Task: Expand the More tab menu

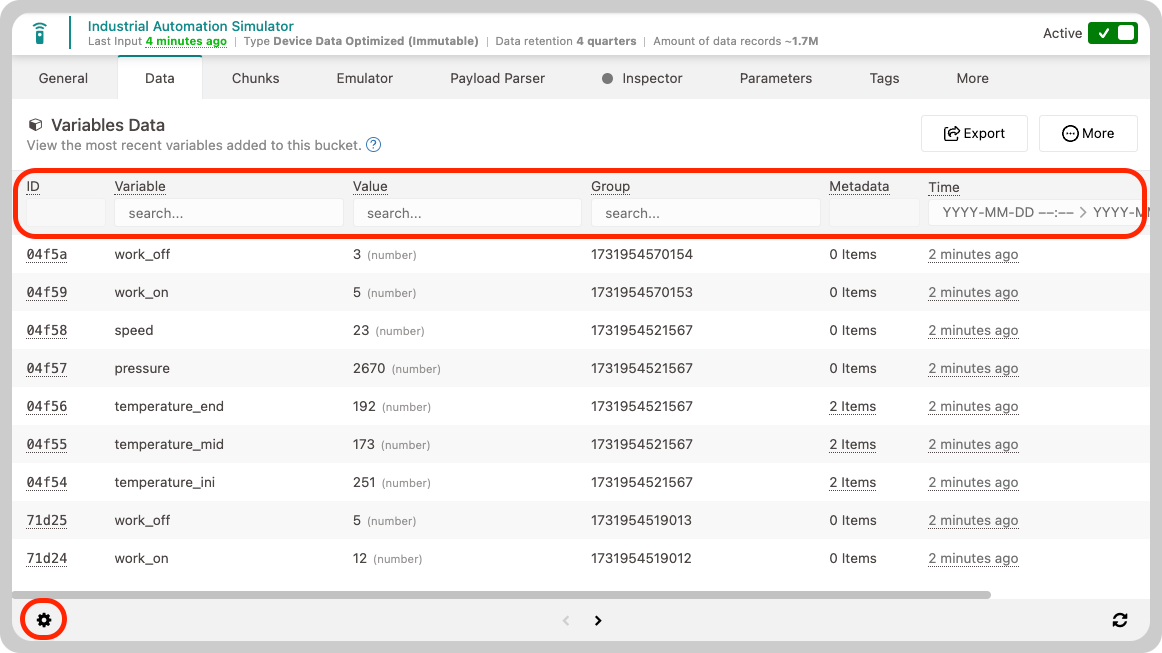Action: pos(972,79)
